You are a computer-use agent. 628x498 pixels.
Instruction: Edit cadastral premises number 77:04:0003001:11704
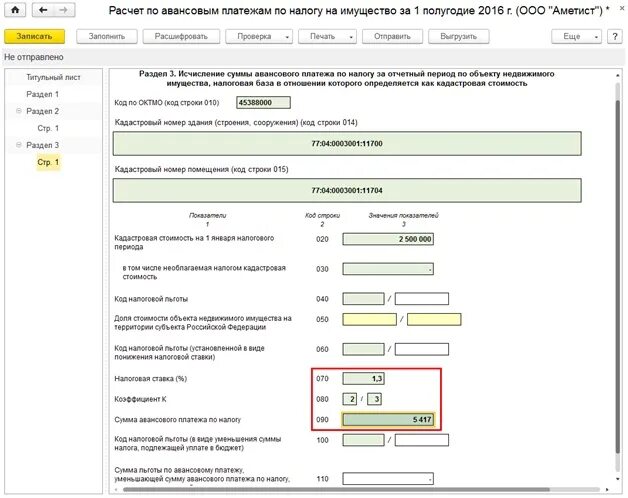pyautogui.click(x=347, y=190)
